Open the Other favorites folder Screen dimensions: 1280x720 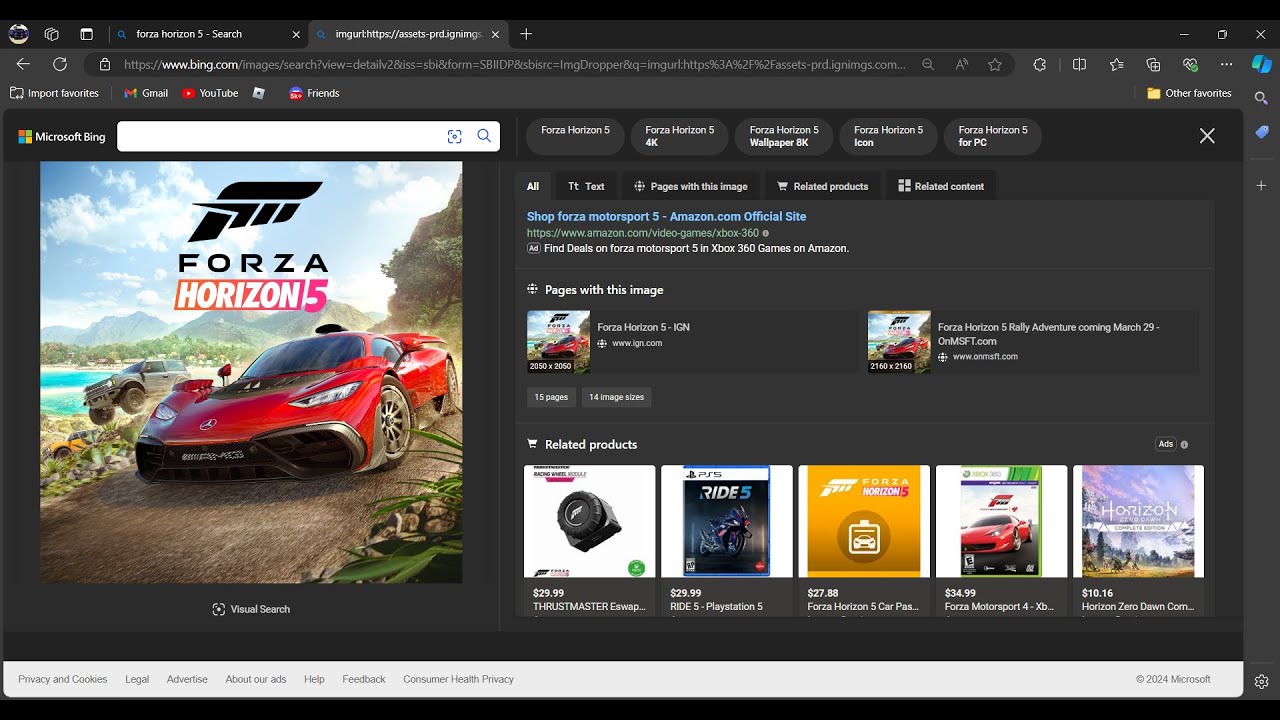(1190, 93)
